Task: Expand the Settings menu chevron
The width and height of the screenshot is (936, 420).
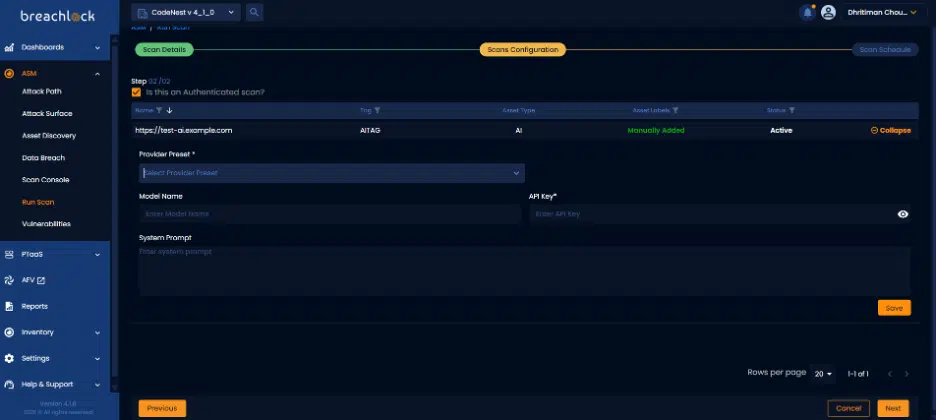Action: [97, 359]
